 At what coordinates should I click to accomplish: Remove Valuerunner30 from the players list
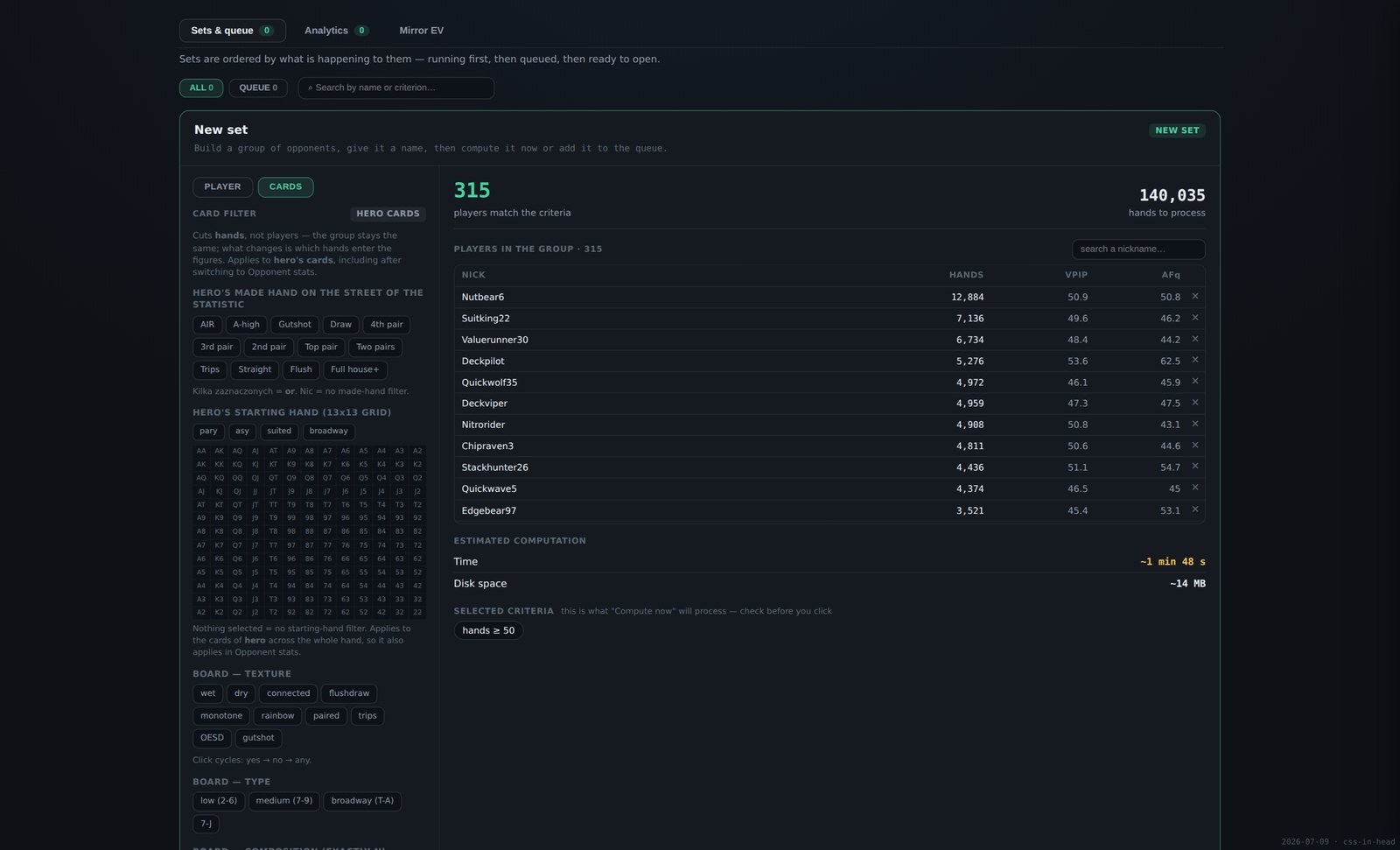pos(1194,339)
